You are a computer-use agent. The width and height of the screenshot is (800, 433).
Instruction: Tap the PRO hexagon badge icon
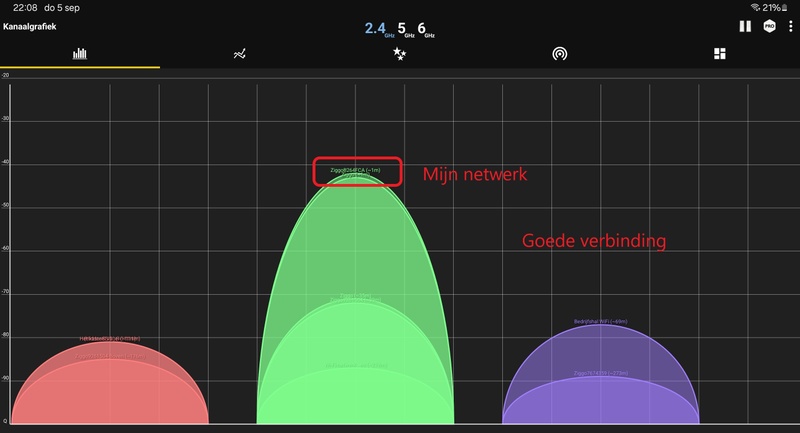point(769,26)
